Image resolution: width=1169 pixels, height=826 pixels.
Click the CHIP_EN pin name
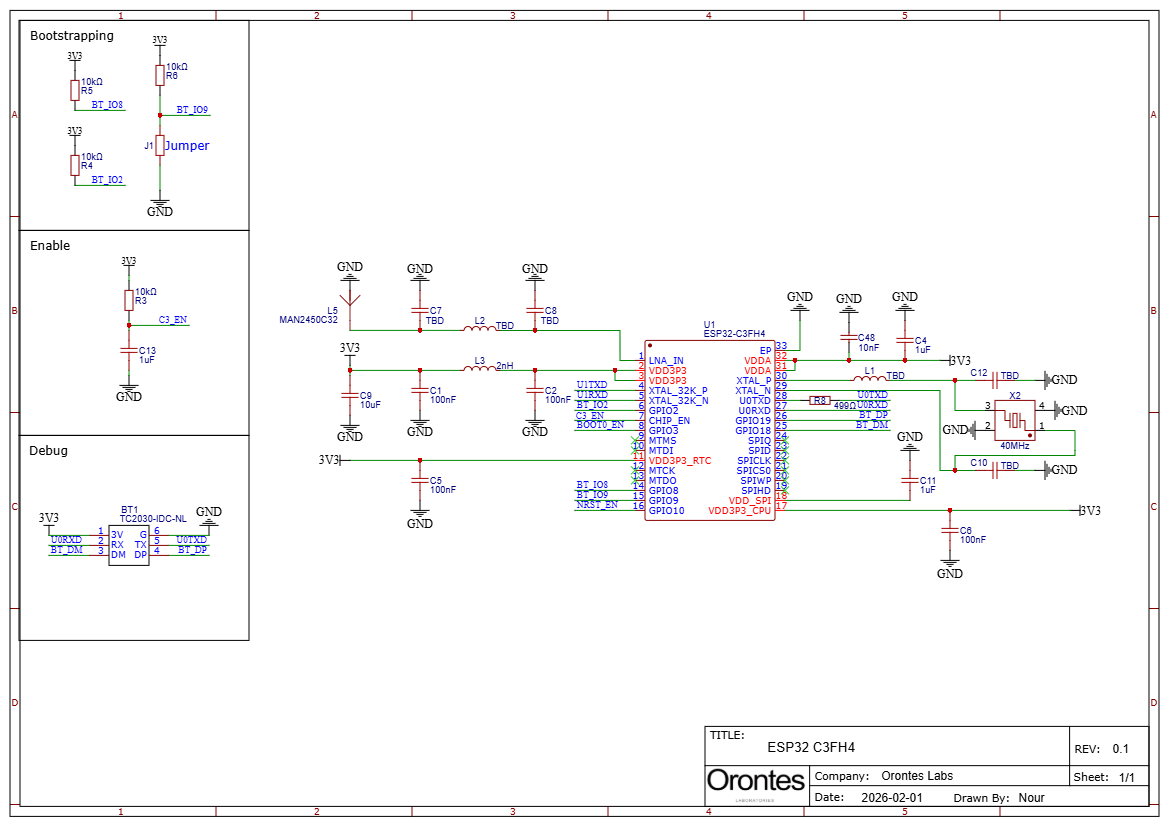669,420
